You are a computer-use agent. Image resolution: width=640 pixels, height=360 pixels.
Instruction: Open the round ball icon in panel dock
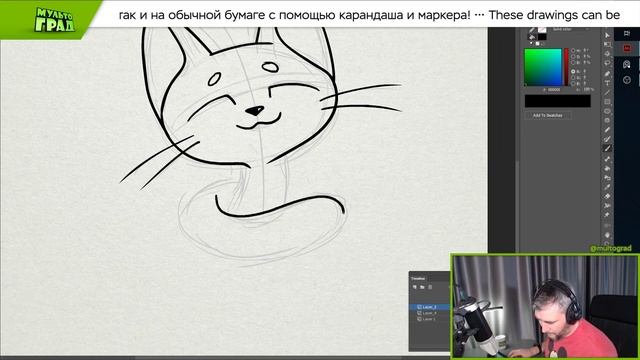tap(627, 80)
